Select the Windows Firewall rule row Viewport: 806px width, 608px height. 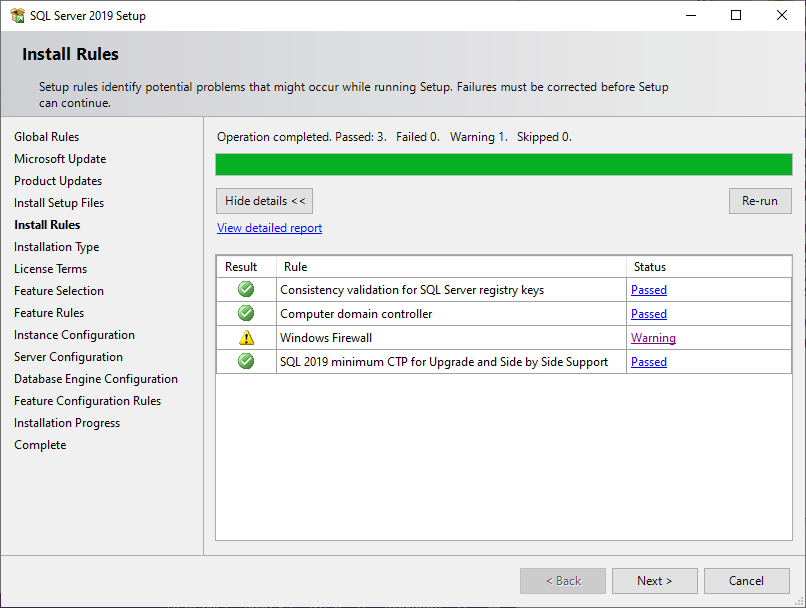pos(504,338)
